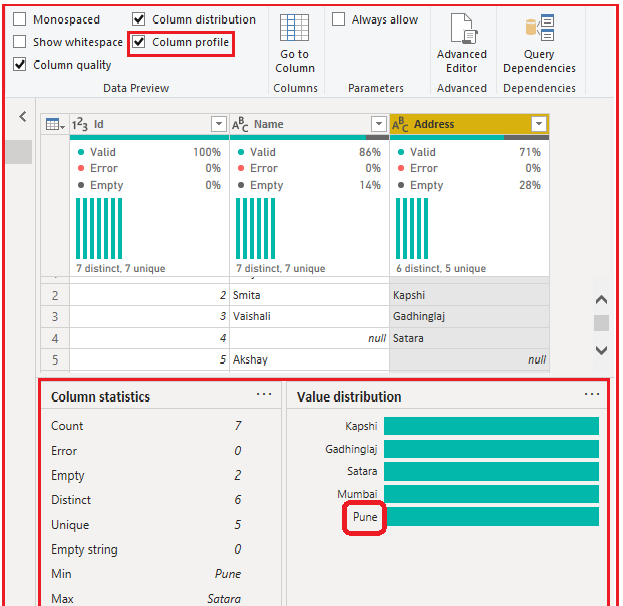
Task: Click the Go to Column icon
Action: (x=294, y=27)
